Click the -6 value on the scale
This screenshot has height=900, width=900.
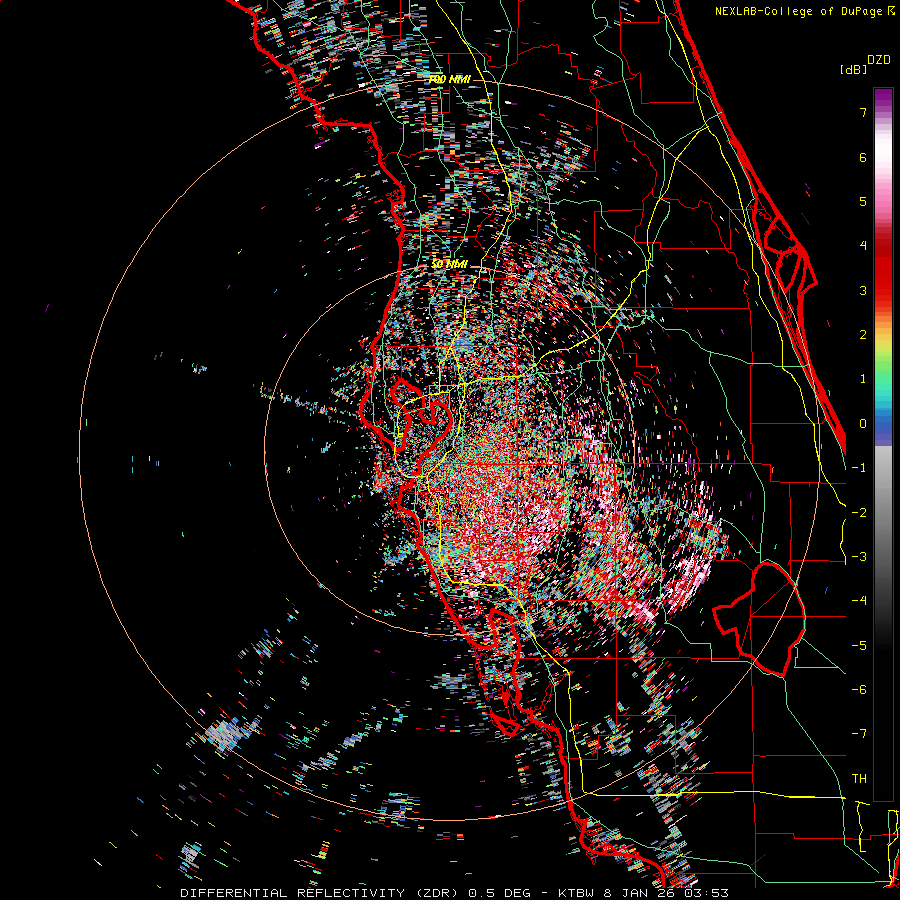859,690
